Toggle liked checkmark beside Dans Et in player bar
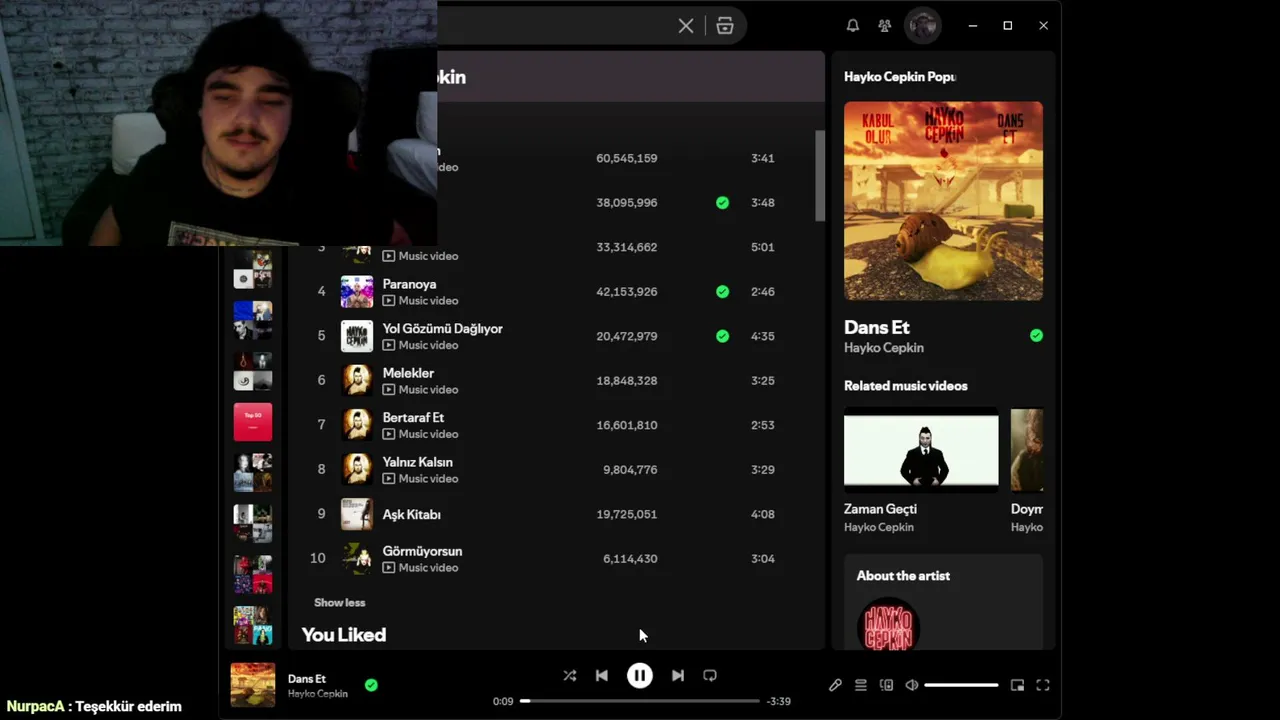 371,685
